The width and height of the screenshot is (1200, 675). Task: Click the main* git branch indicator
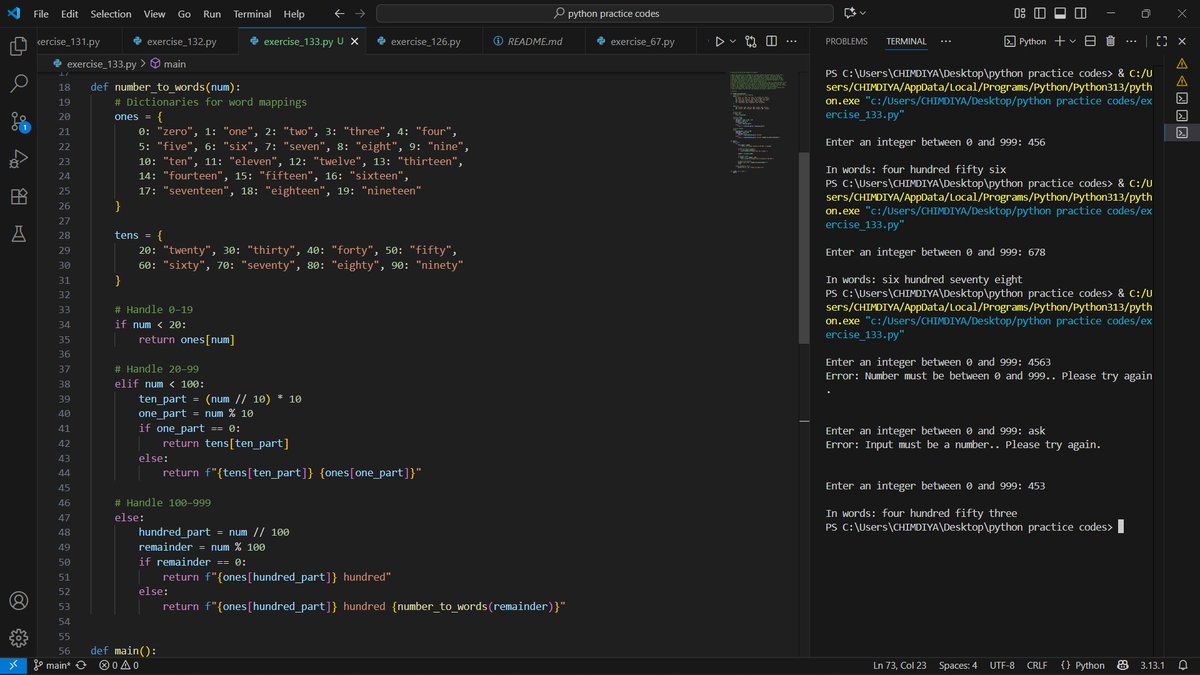51,665
